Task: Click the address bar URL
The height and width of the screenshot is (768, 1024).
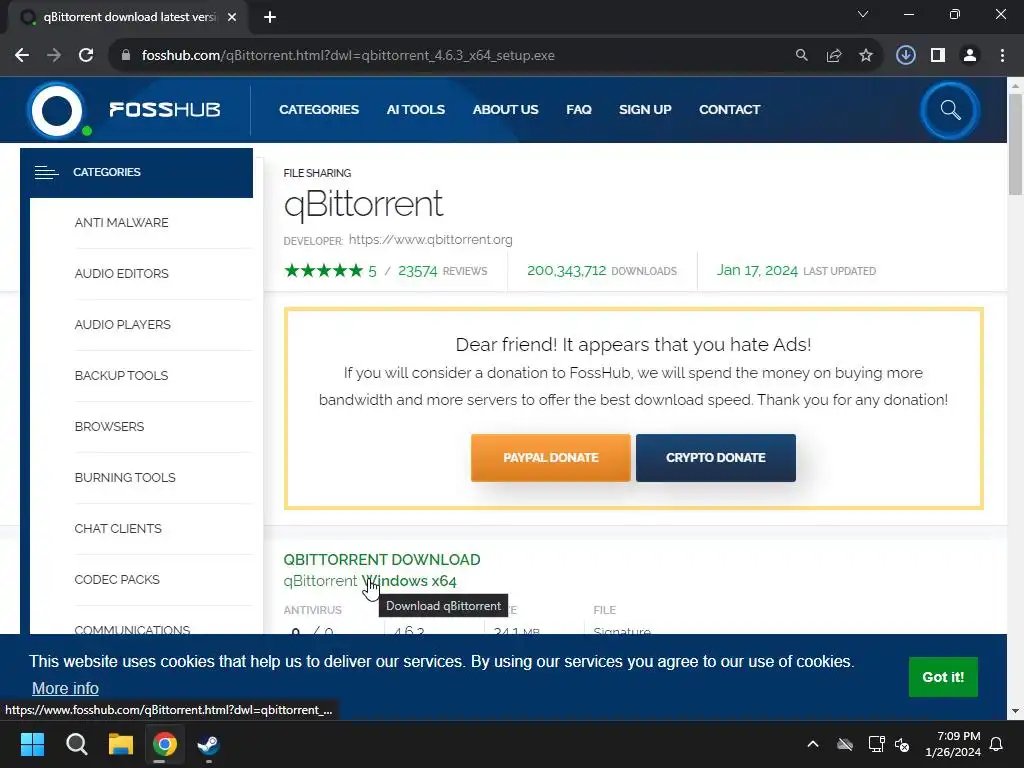Action: tap(348, 56)
